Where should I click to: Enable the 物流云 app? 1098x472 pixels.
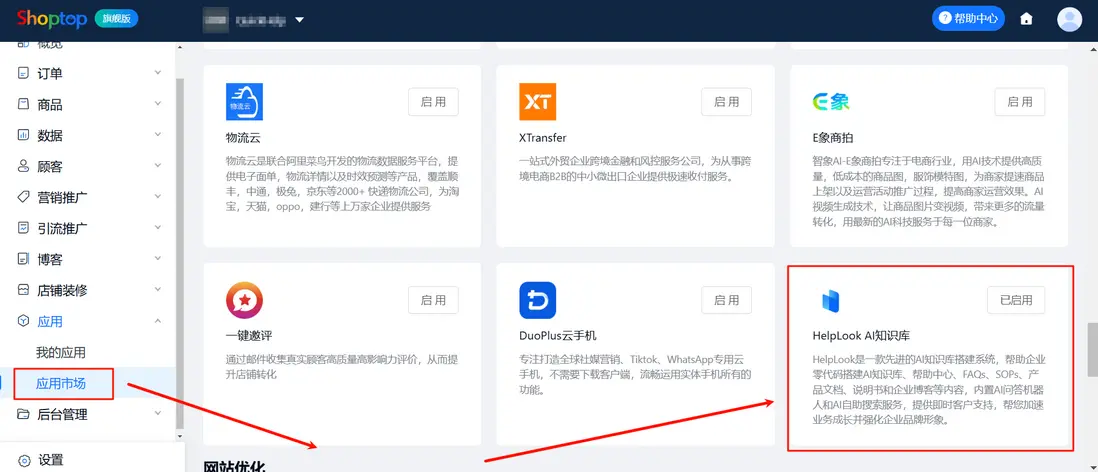433,102
